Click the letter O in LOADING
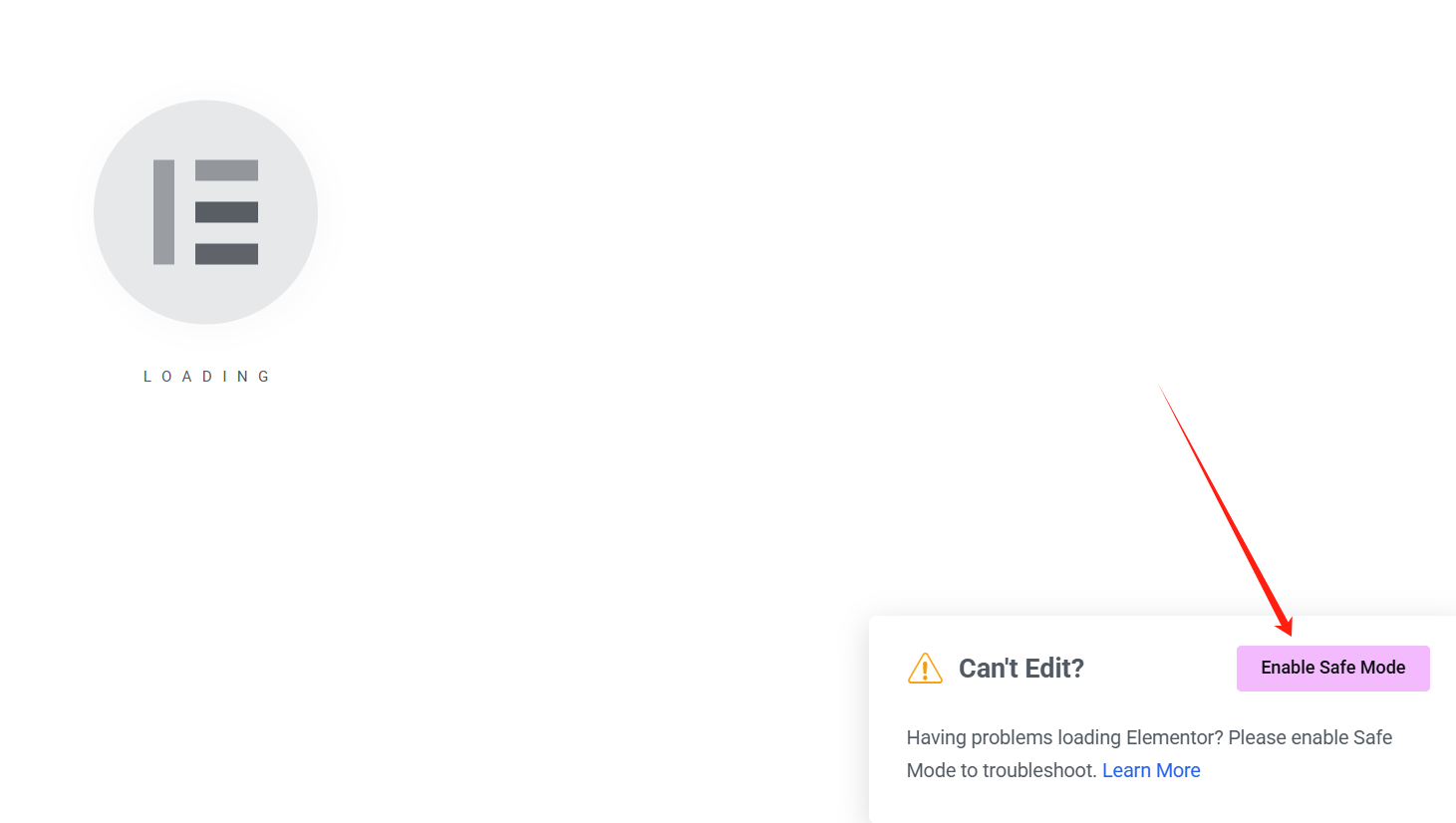1456x823 pixels. (166, 377)
